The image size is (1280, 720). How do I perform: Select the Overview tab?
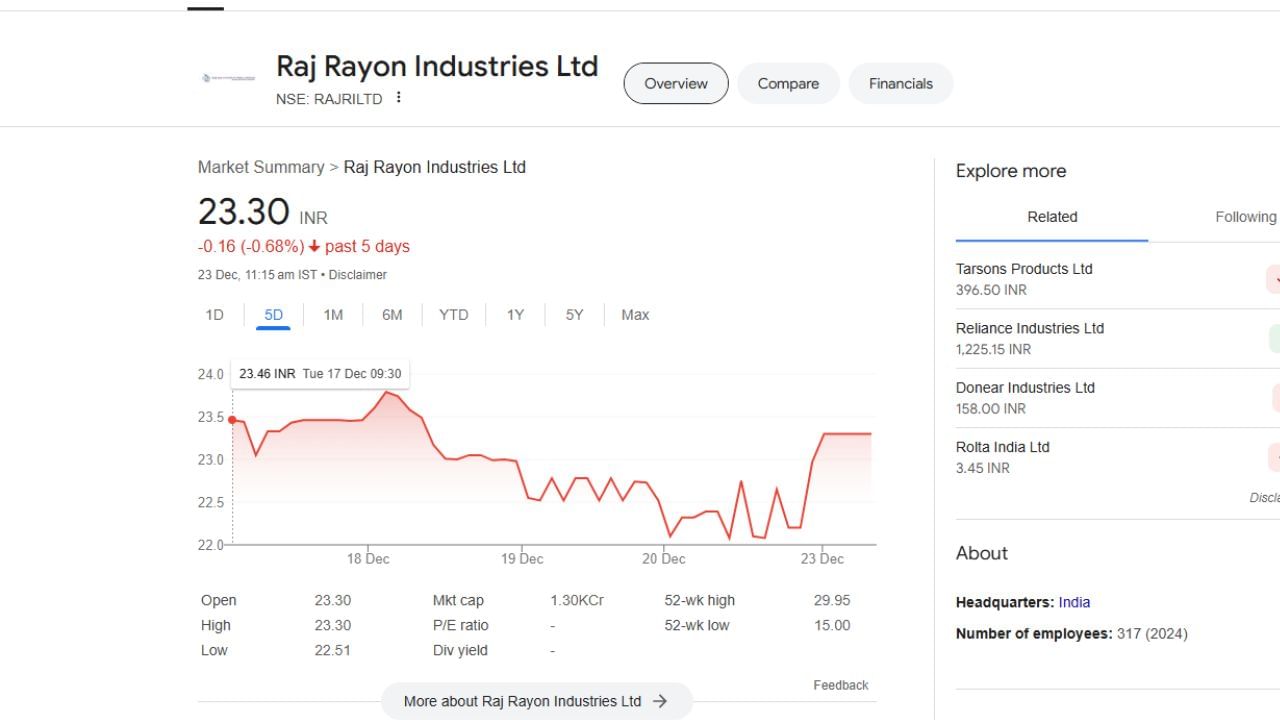pyautogui.click(x=676, y=83)
